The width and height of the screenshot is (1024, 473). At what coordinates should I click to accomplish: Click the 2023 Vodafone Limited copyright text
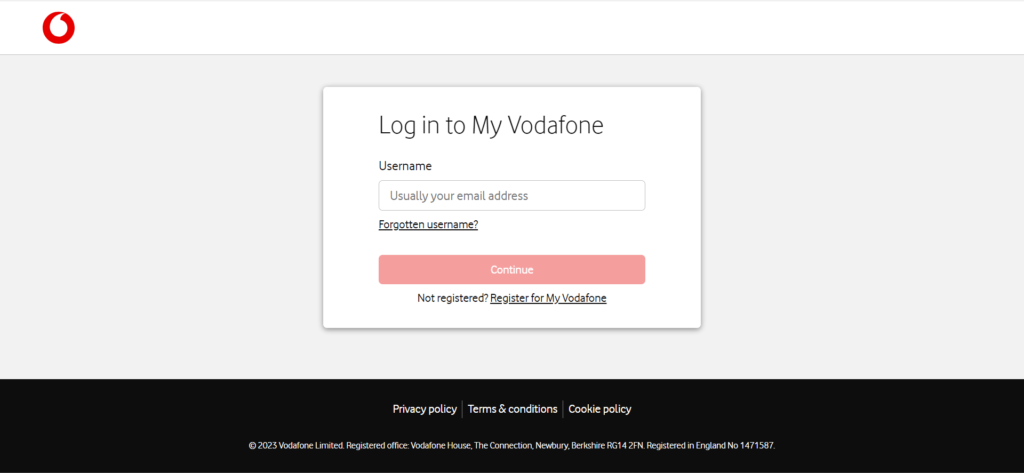click(296, 445)
